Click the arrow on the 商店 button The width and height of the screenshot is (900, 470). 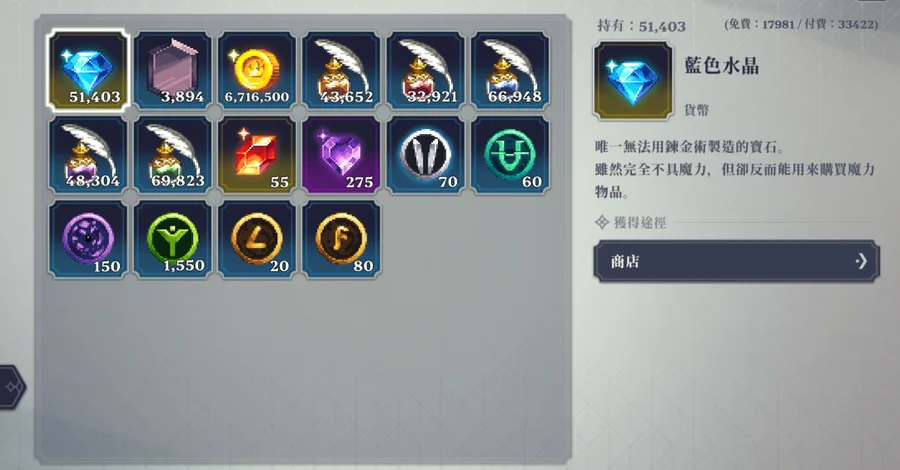pyautogui.click(x=861, y=262)
